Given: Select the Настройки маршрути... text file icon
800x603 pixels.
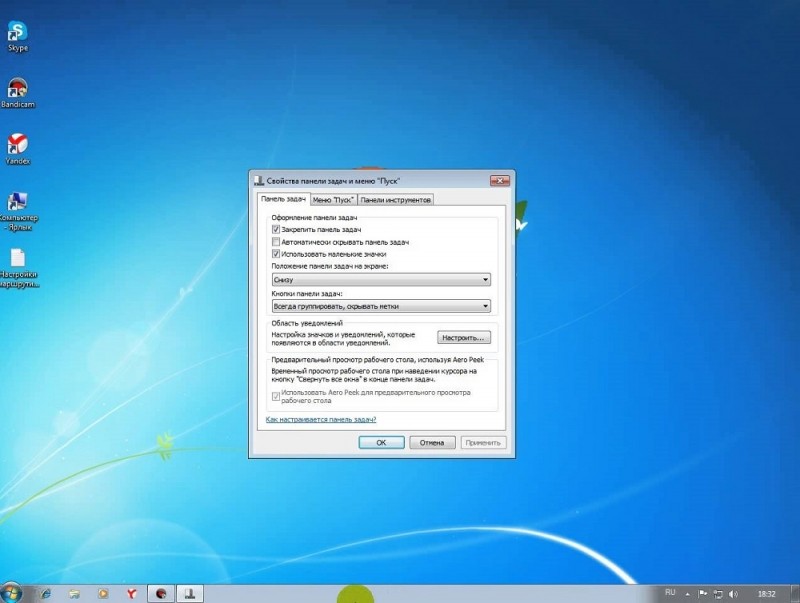Looking at the screenshot, I should click(18, 268).
